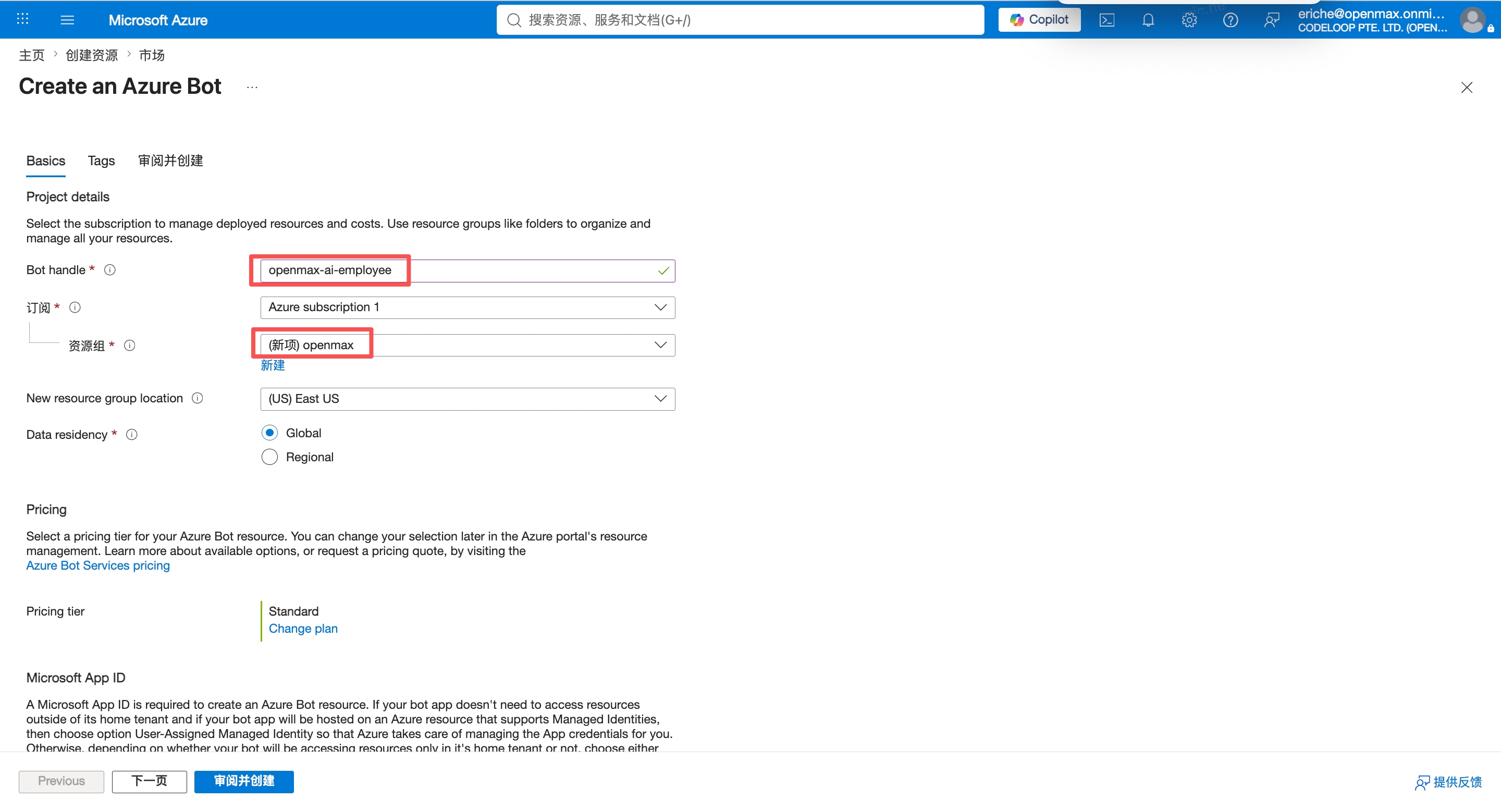Click the Previous button
Viewport: 1501px width, 812px height.
click(x=61, y=781)
